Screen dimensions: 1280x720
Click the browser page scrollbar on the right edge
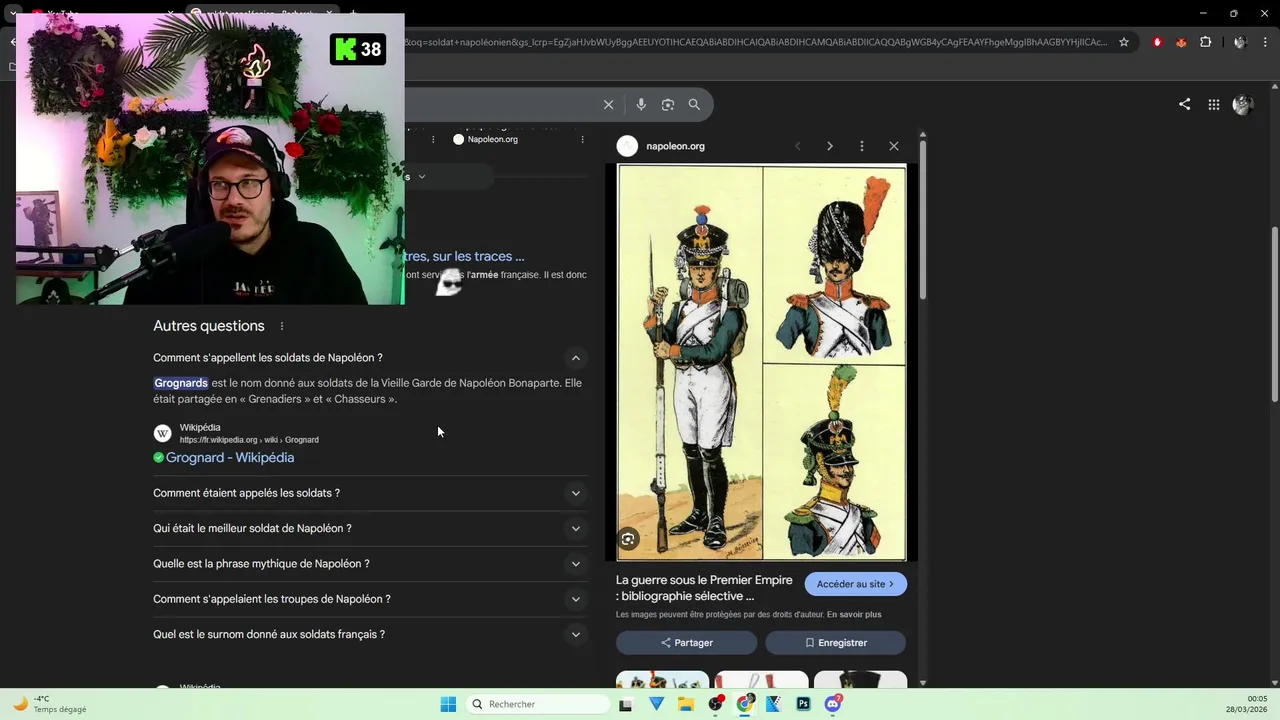pos(1275,315)
